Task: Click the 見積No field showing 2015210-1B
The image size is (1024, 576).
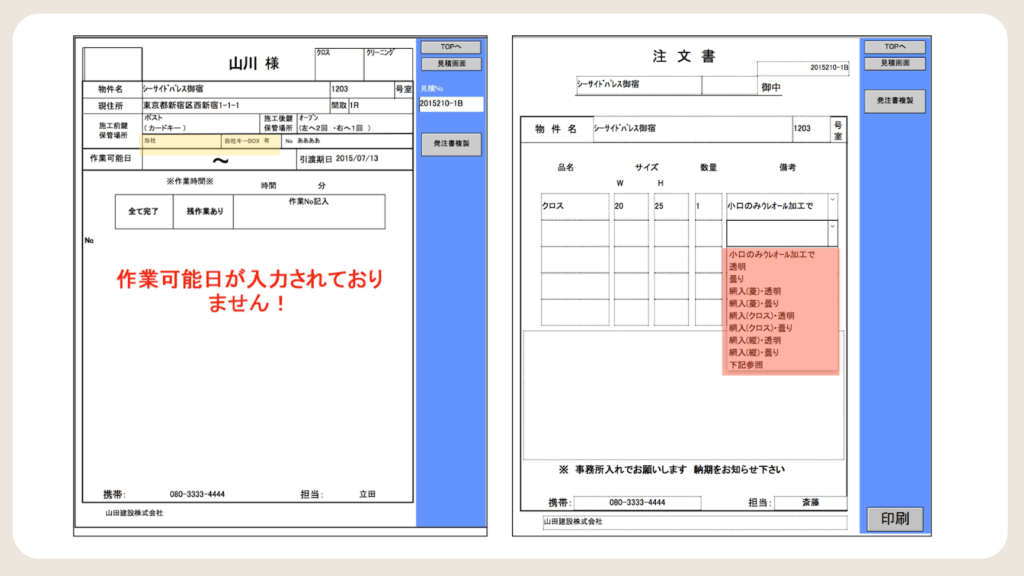Action: coord(450,104)
